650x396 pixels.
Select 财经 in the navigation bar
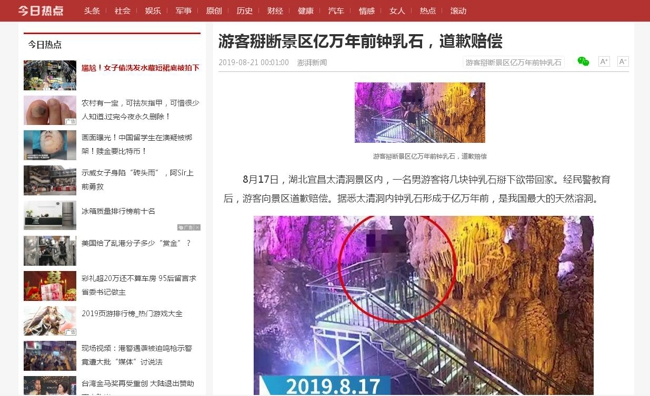[x=275, y=11]
